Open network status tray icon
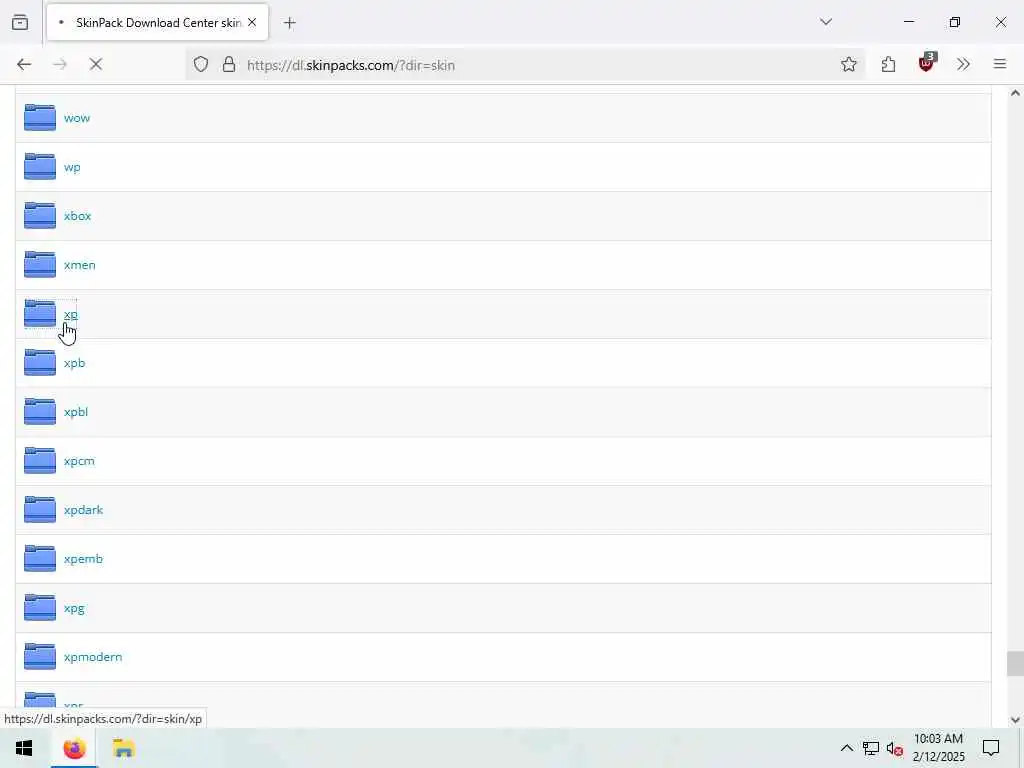The height and width of the screenshot is (768, 1024). point(871,748)
